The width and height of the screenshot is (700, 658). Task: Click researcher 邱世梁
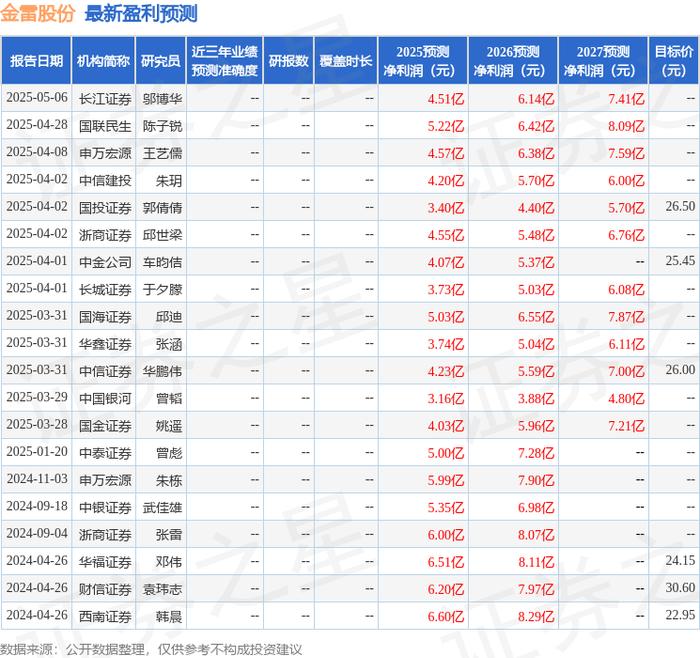click(162, 235)
